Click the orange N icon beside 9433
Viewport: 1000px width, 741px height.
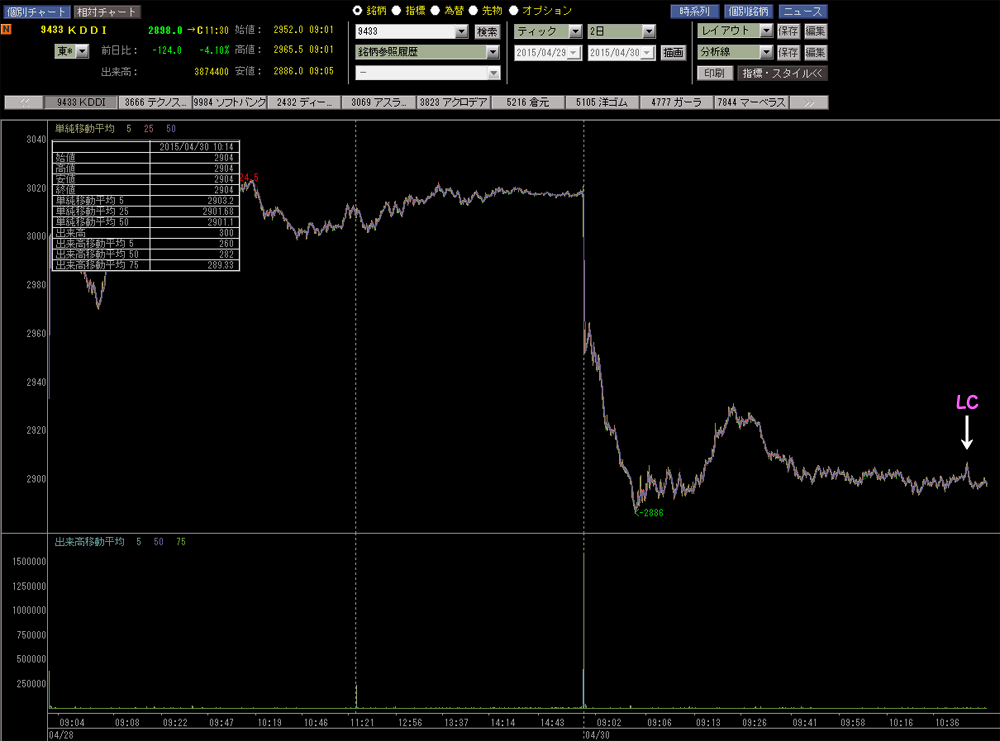pos(6,29)
